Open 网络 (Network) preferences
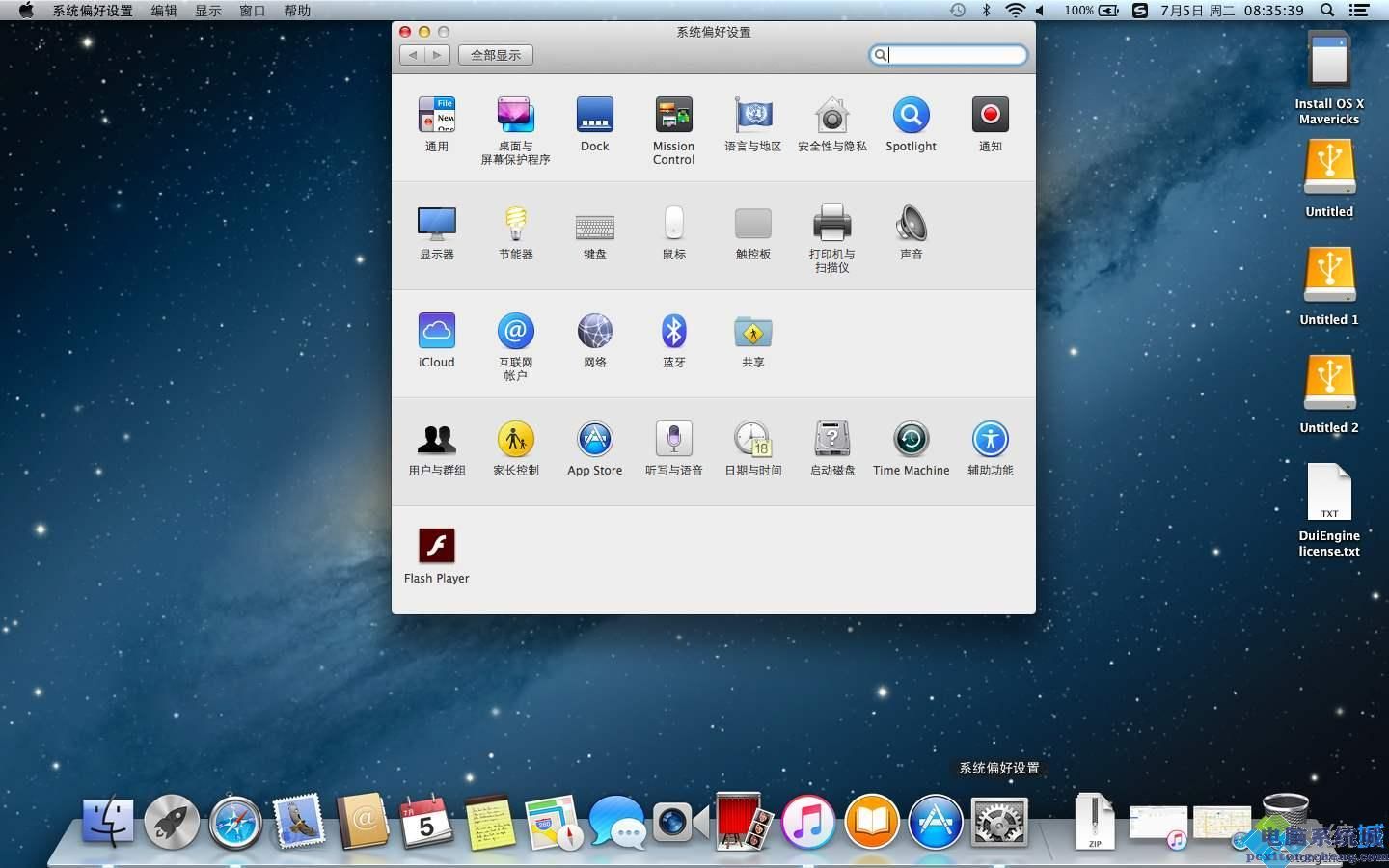Screen dimensions: 1389x868 click(x=595, y=331)
